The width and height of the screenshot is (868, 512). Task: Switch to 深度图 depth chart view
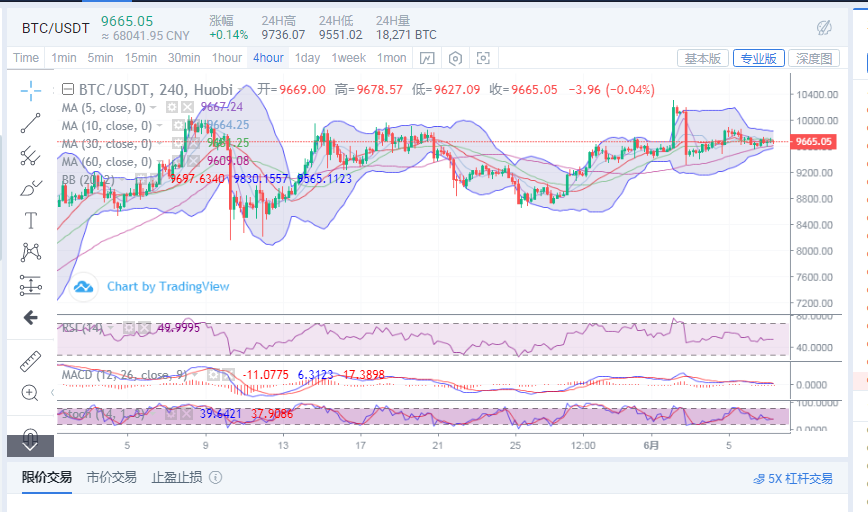coord(815,58)
